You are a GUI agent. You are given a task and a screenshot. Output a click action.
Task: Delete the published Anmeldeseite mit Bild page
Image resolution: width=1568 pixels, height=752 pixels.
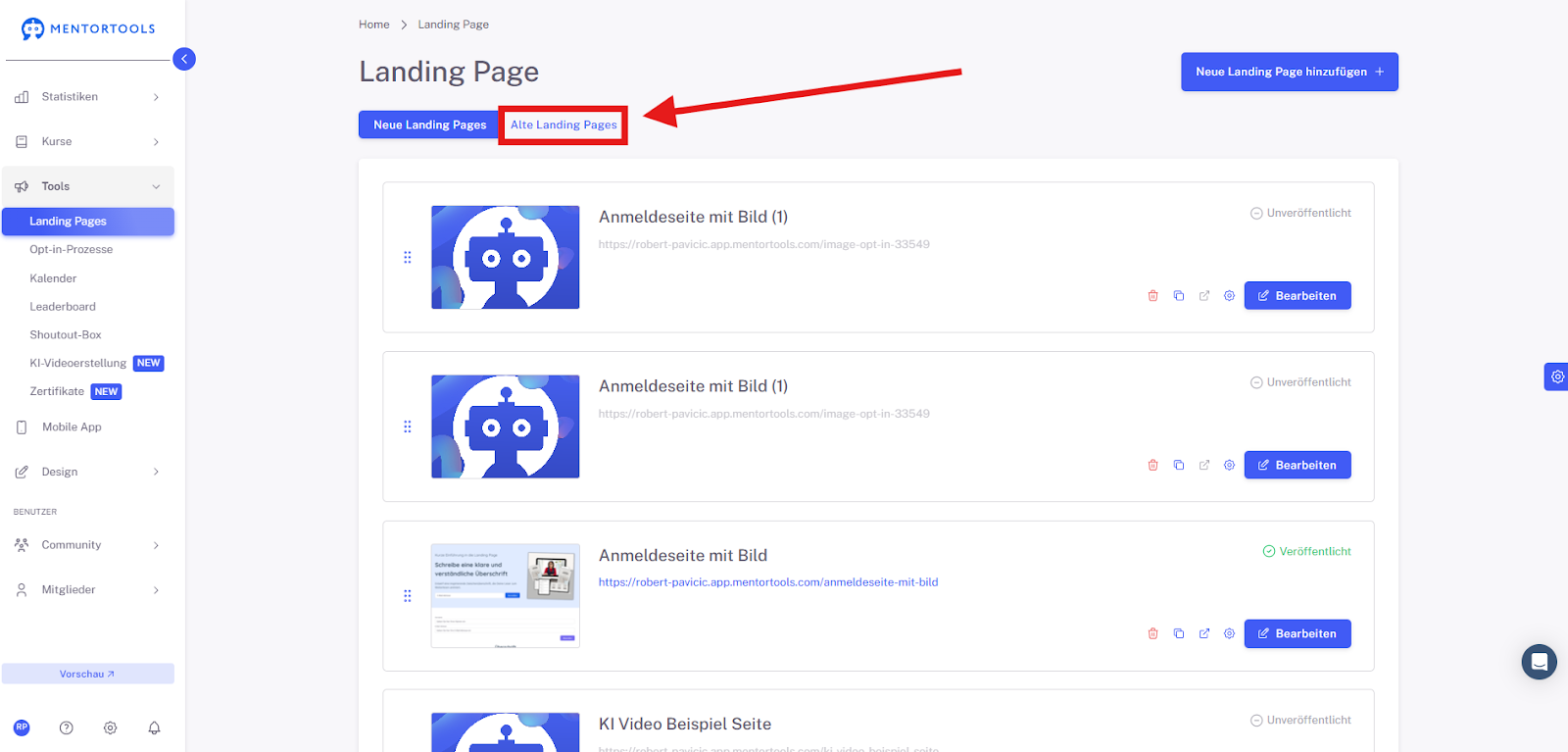point(1153,633)
